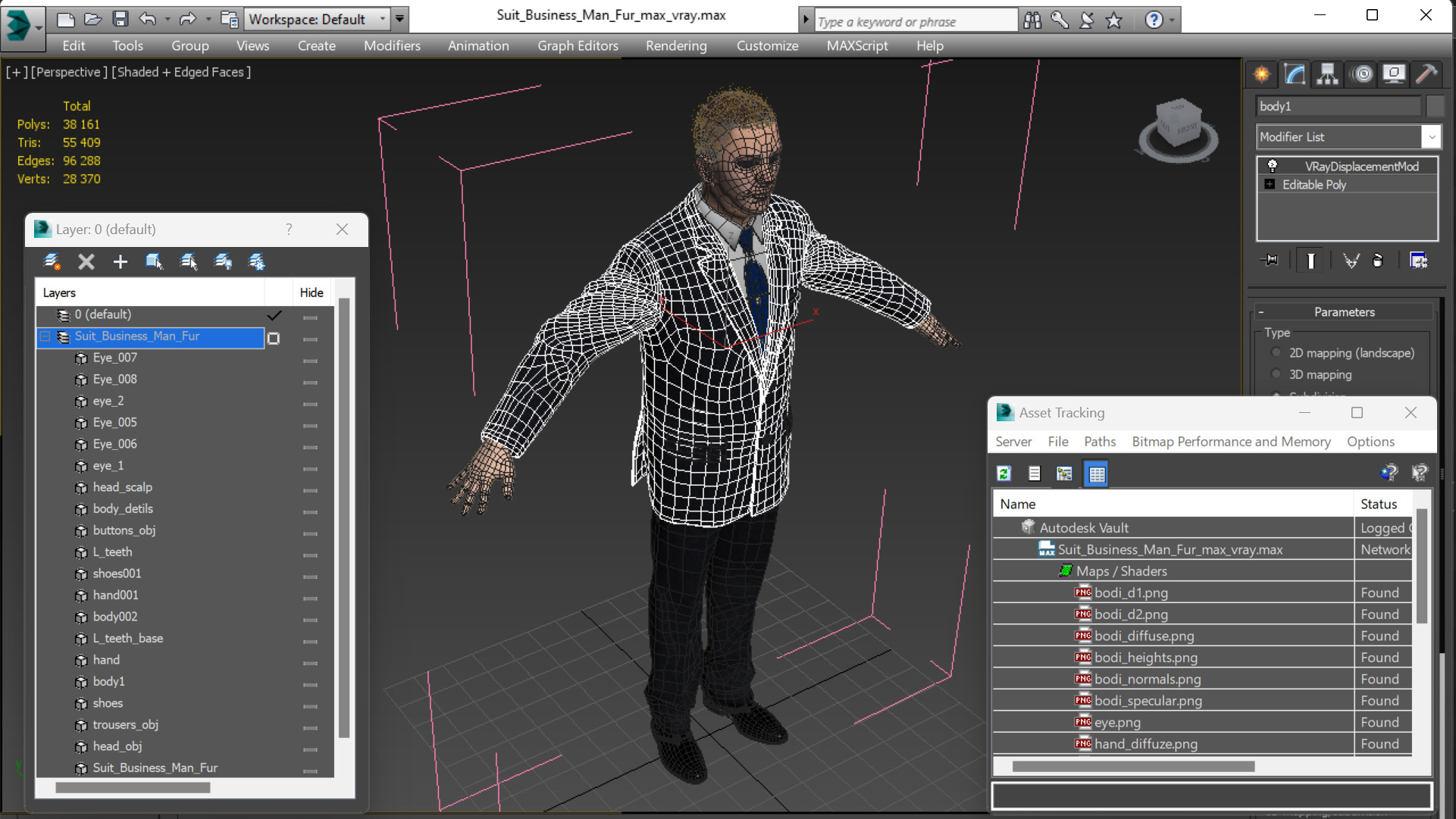The width and height of the screenshot is (1456, 819).
Task: Open the Motion command panel tab
Action: (x=1362, y=73)
